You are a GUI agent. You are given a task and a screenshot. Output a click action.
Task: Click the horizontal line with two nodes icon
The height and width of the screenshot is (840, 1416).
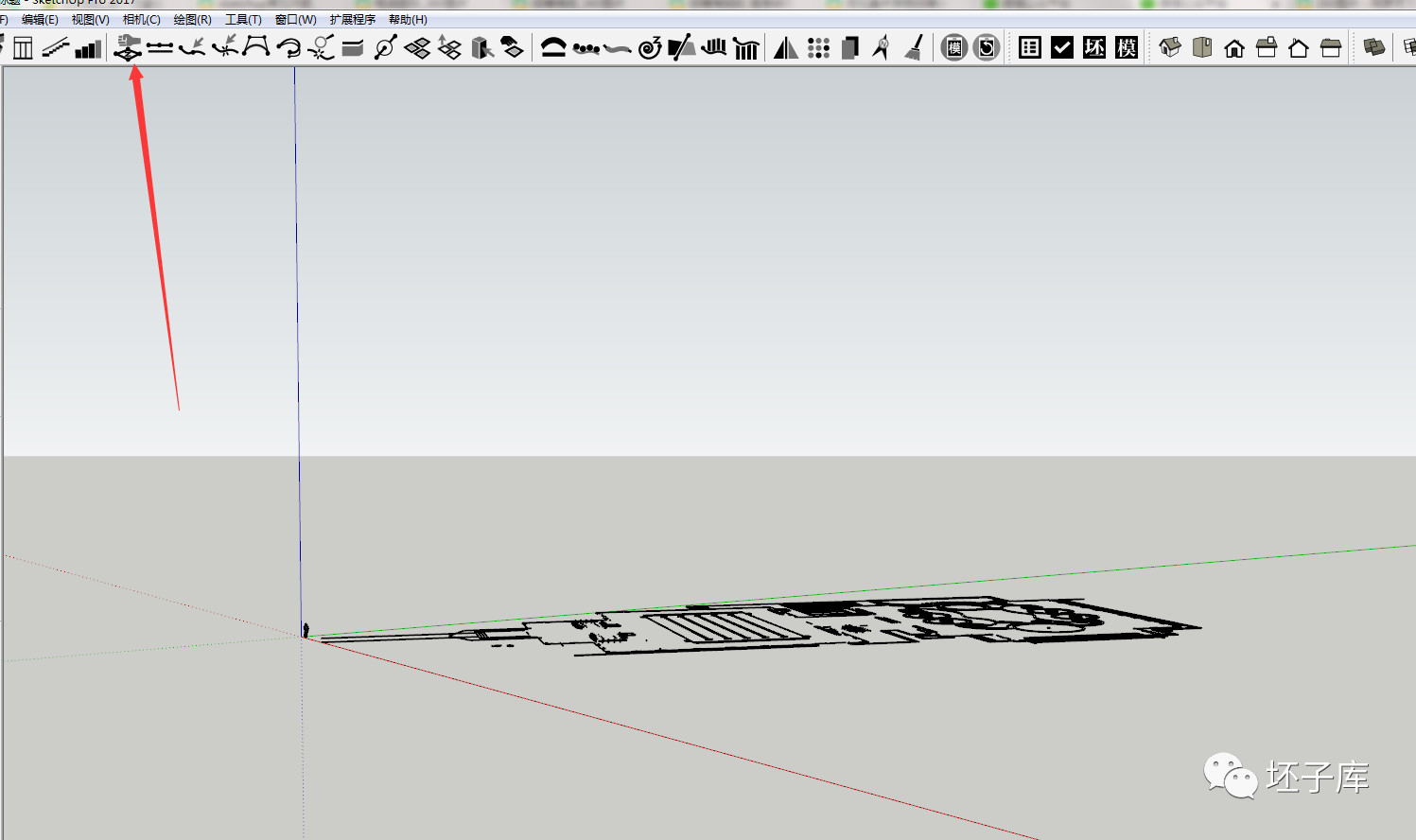(x=160, y=47)
